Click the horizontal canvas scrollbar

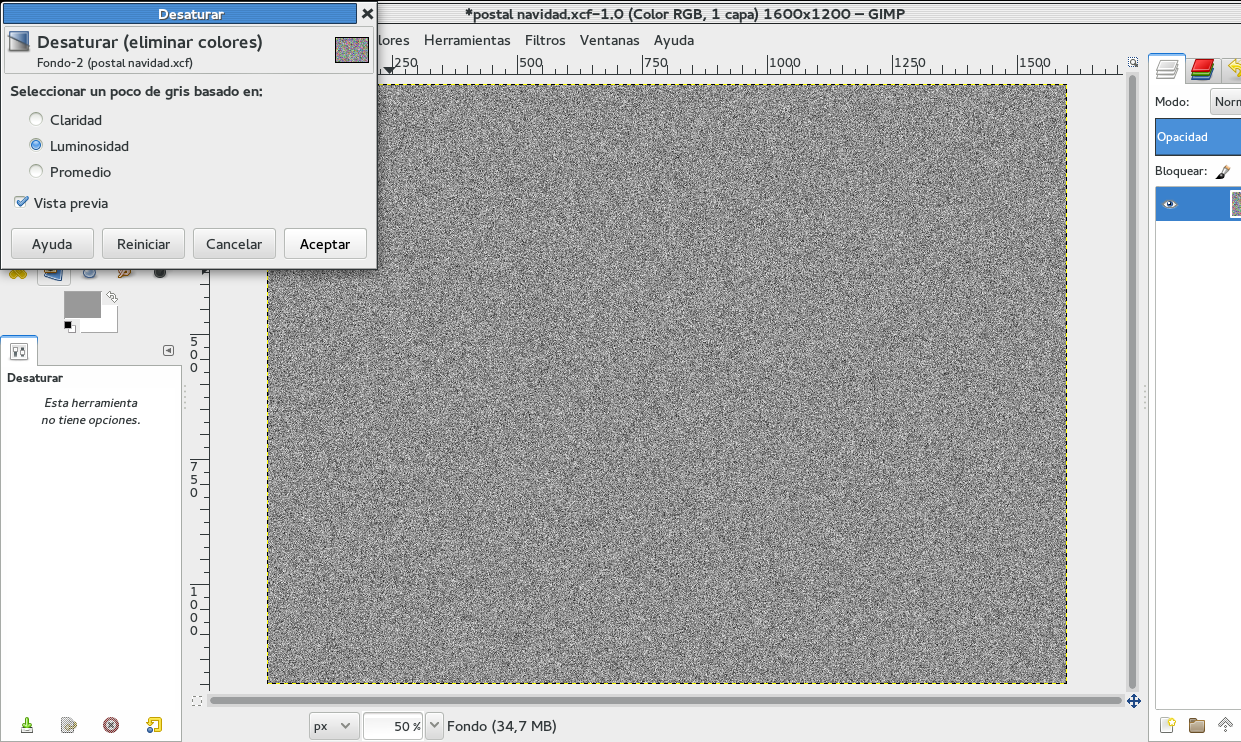click(x=660, y=700)
